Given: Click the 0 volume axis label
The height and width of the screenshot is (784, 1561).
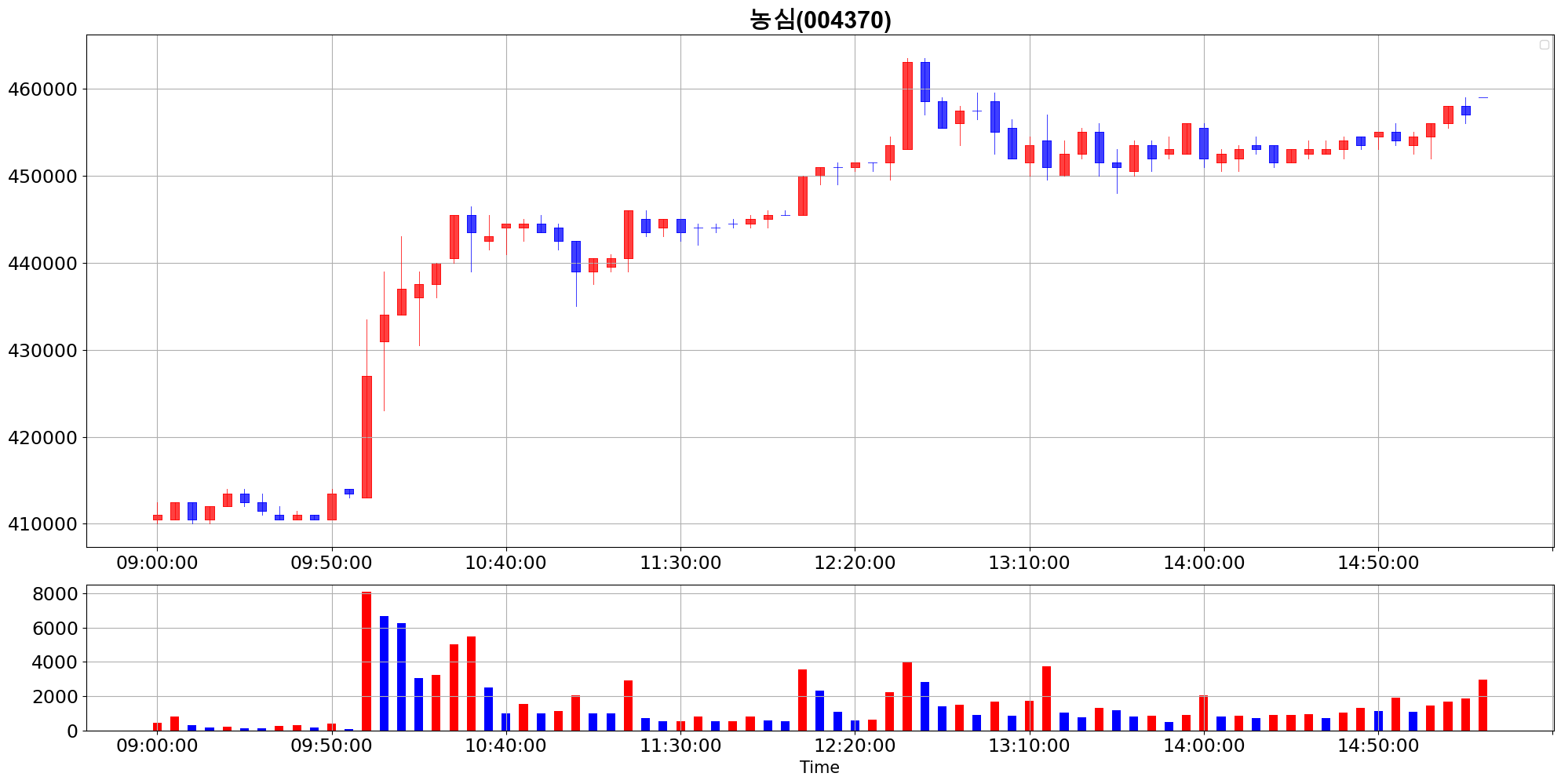Looking at the screenshot, I should click(x=73, y=731).
